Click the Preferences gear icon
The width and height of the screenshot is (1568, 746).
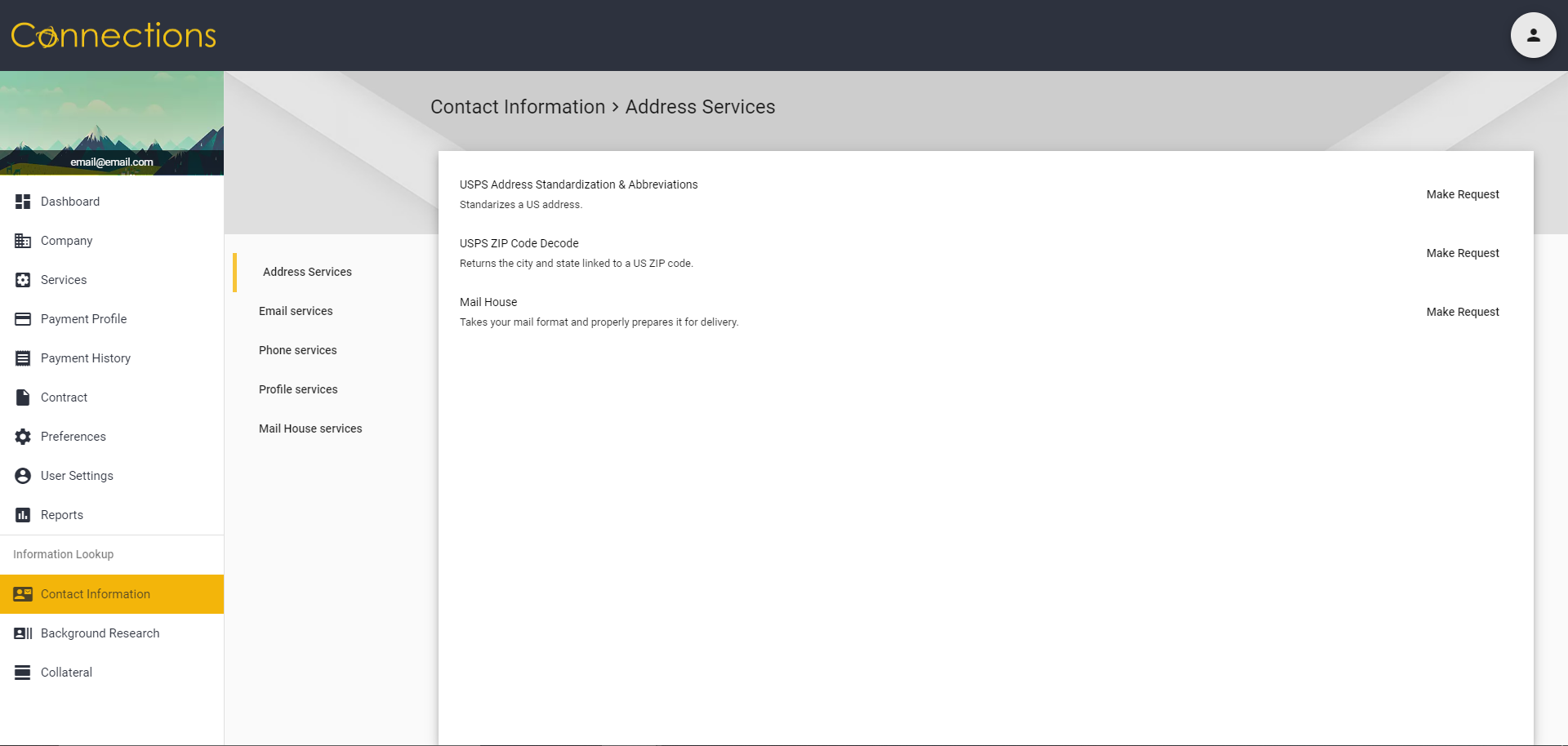pyautogui.click(x=23, y=437)
